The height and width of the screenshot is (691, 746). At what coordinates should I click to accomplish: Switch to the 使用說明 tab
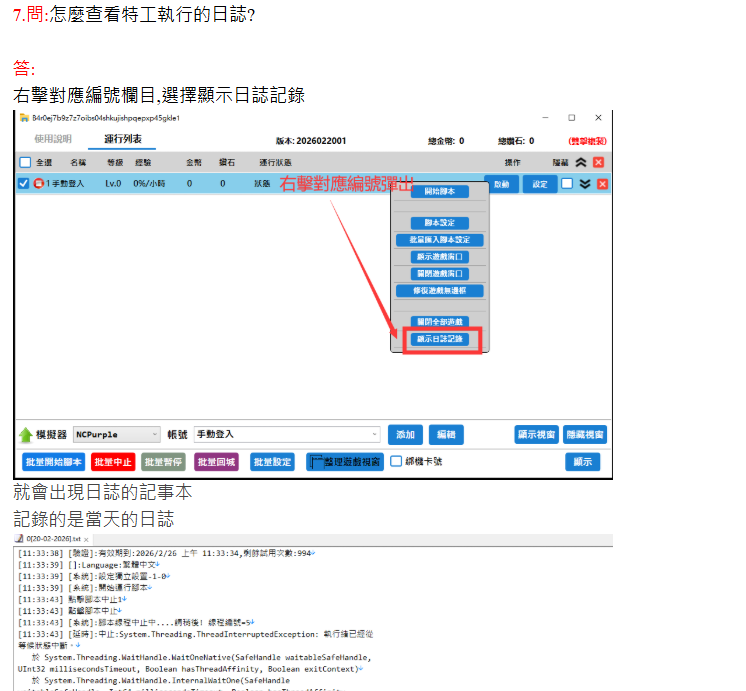[53, 139]
